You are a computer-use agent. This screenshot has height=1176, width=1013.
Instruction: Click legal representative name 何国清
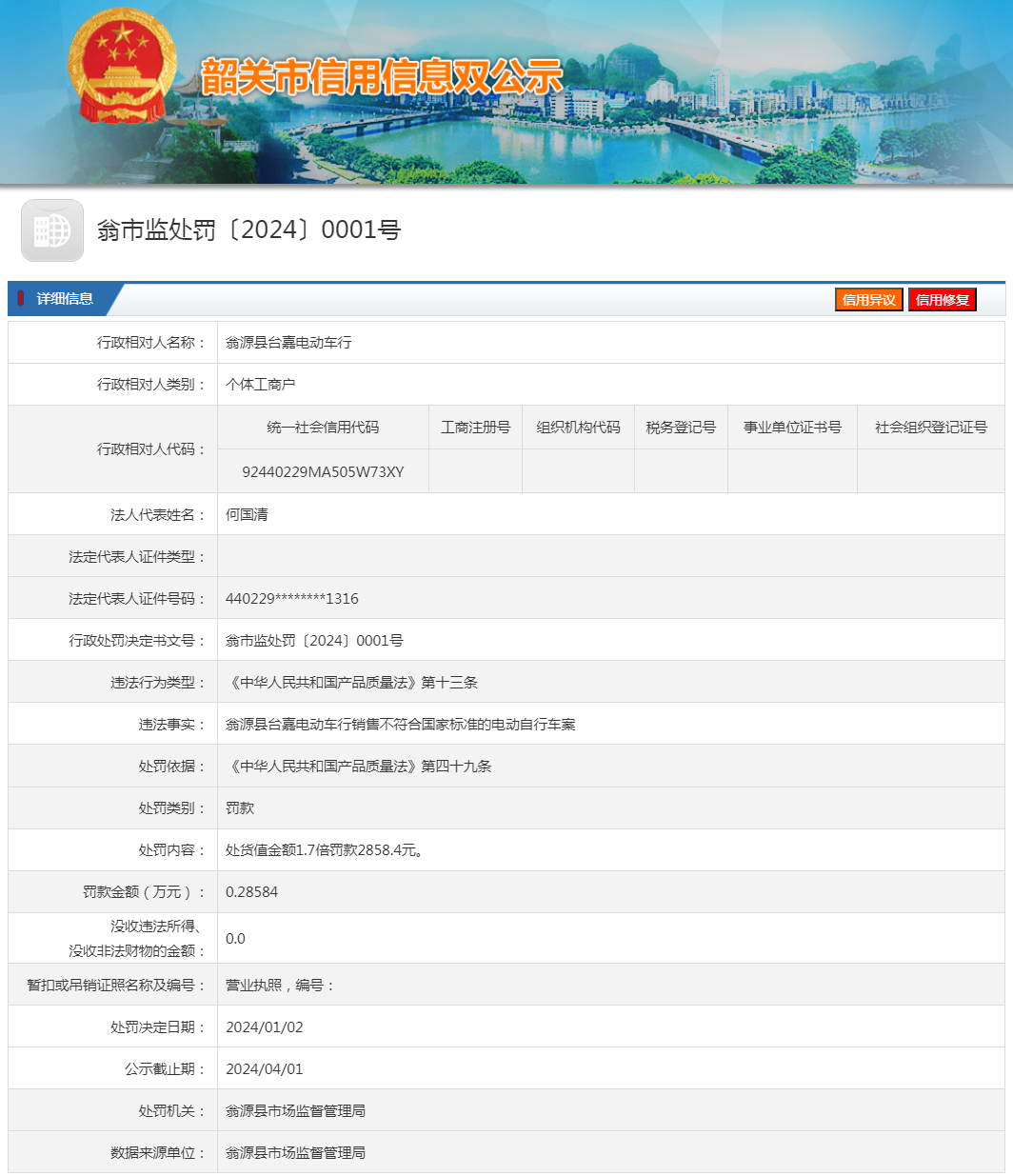tap(247, 515)
